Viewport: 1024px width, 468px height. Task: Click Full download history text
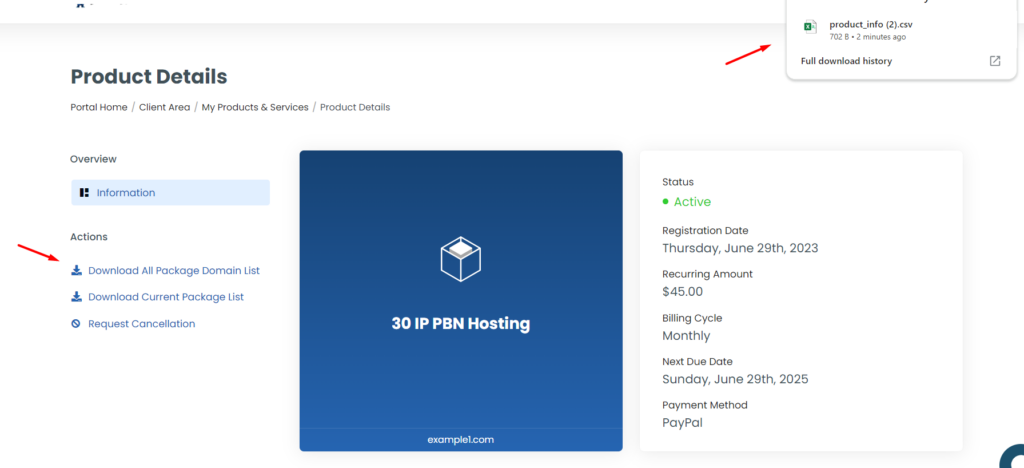click(x=846, y=61)
